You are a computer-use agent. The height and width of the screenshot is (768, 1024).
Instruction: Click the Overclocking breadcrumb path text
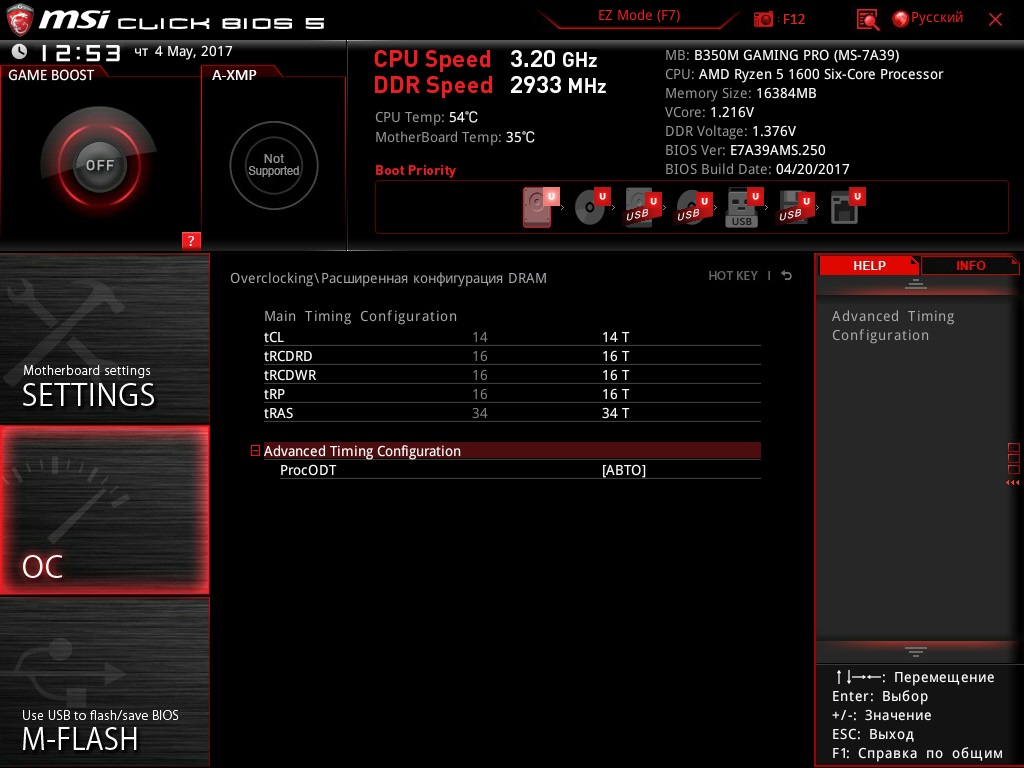pyautogui.click(x=388, y=278)
